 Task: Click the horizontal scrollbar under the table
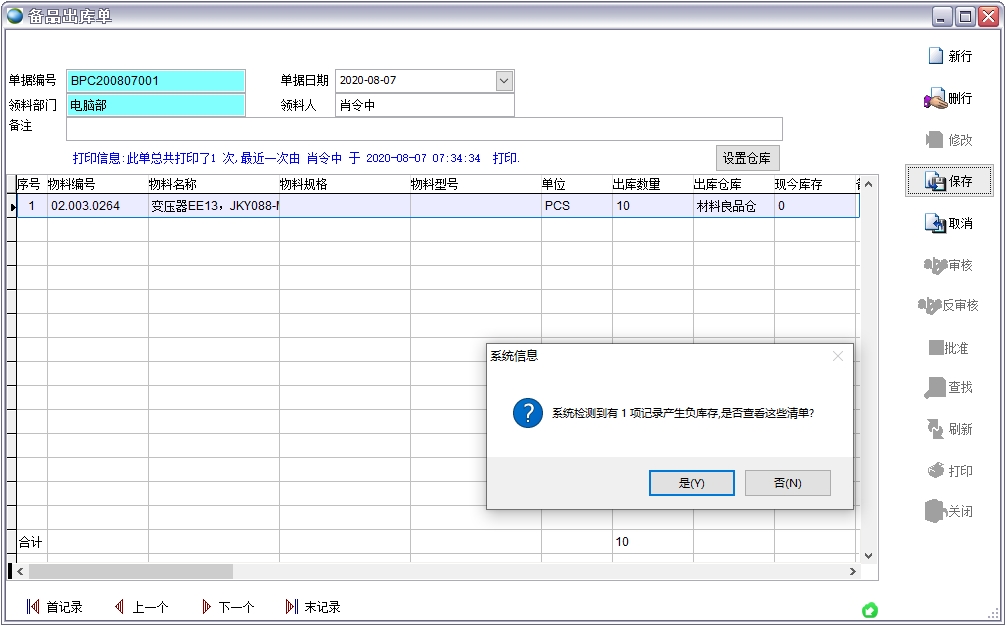(130, 571)
